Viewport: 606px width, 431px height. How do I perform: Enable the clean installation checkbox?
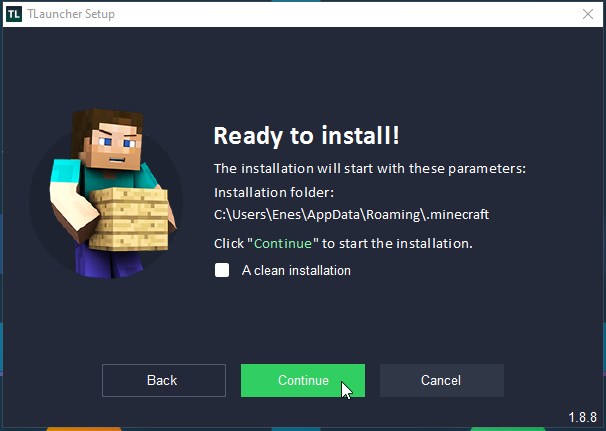222,270
